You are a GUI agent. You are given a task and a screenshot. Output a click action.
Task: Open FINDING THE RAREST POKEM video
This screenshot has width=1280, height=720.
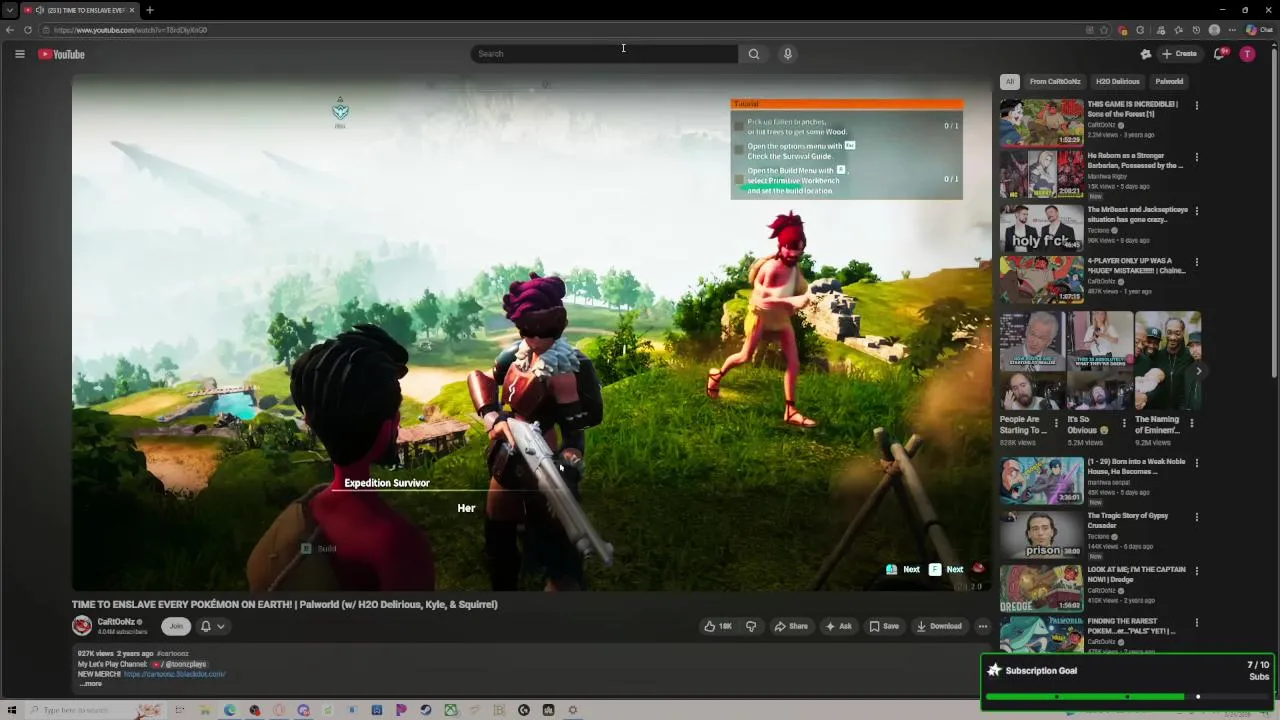point(1041,636)
